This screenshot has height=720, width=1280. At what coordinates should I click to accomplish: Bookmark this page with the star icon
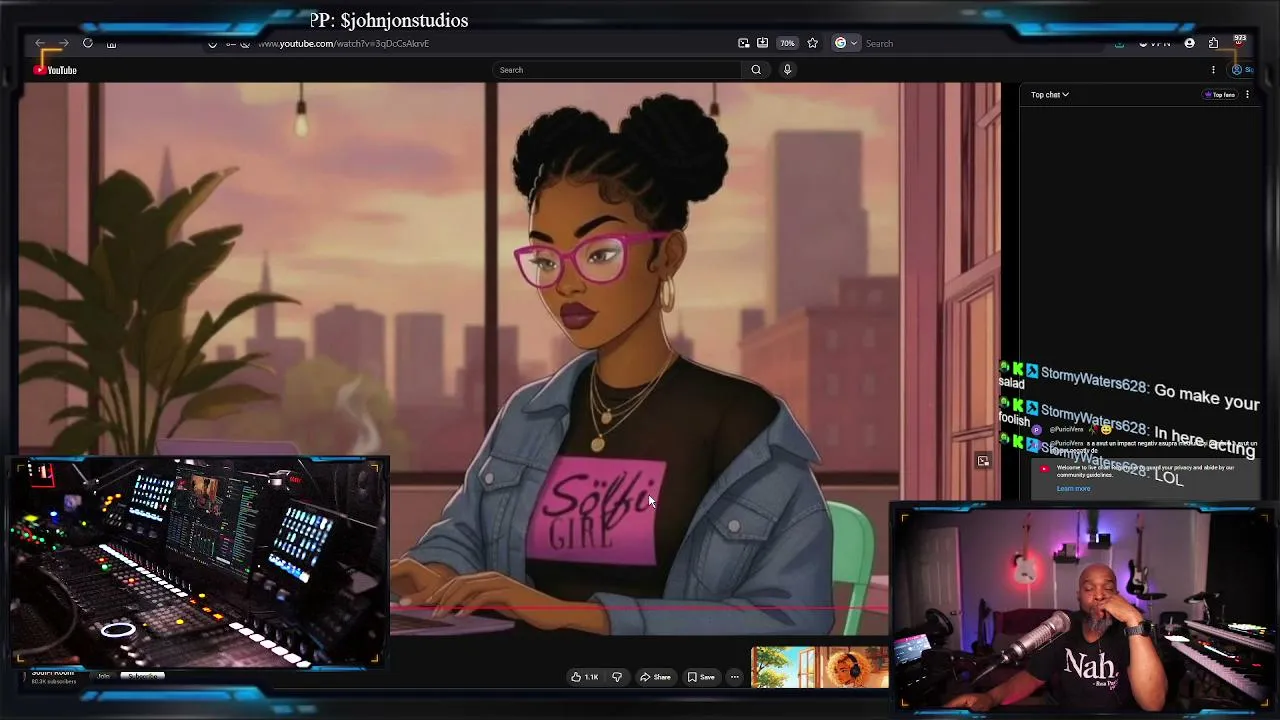pos(812,43)
